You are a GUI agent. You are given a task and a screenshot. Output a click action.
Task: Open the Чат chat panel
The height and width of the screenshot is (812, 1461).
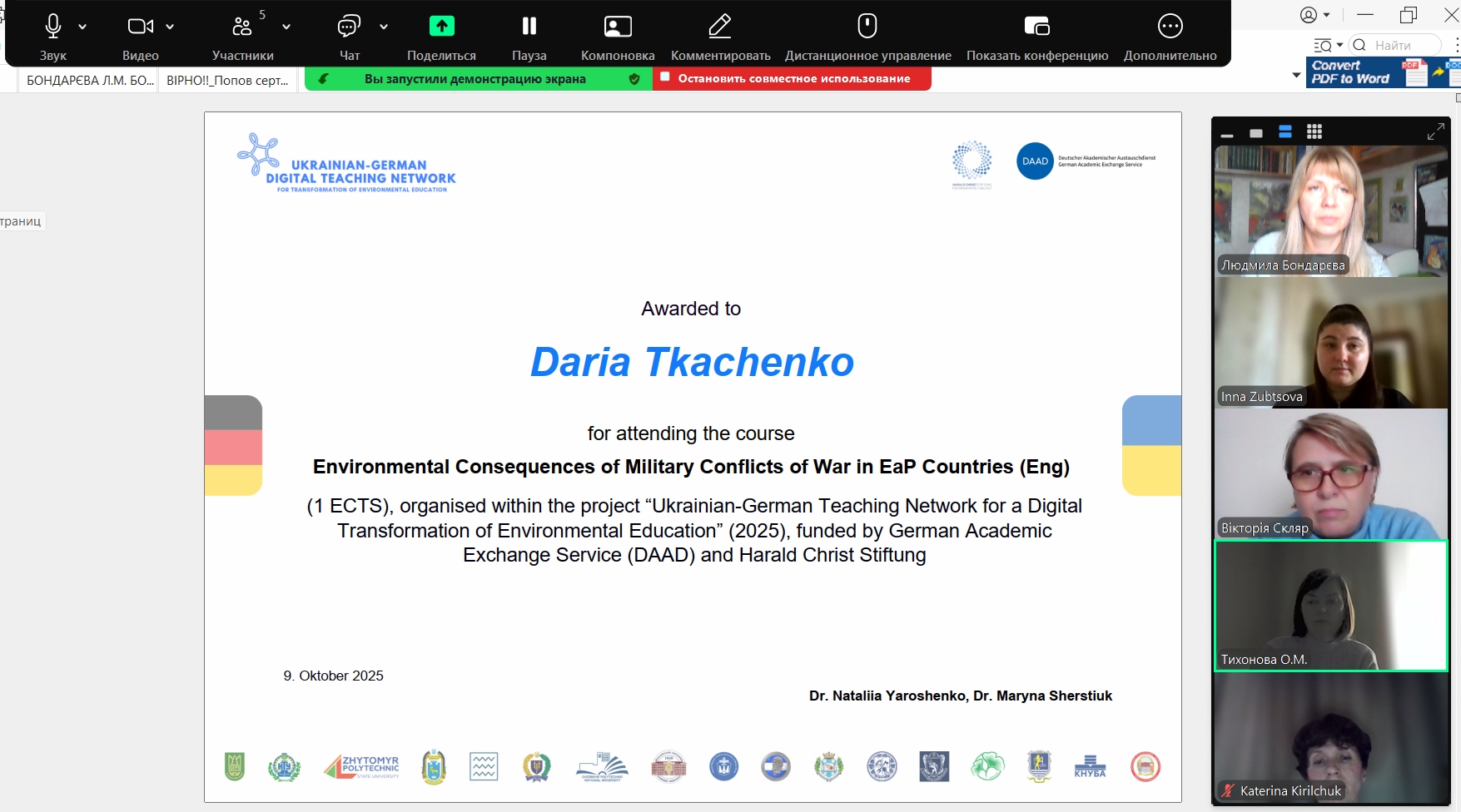(349, 27)
